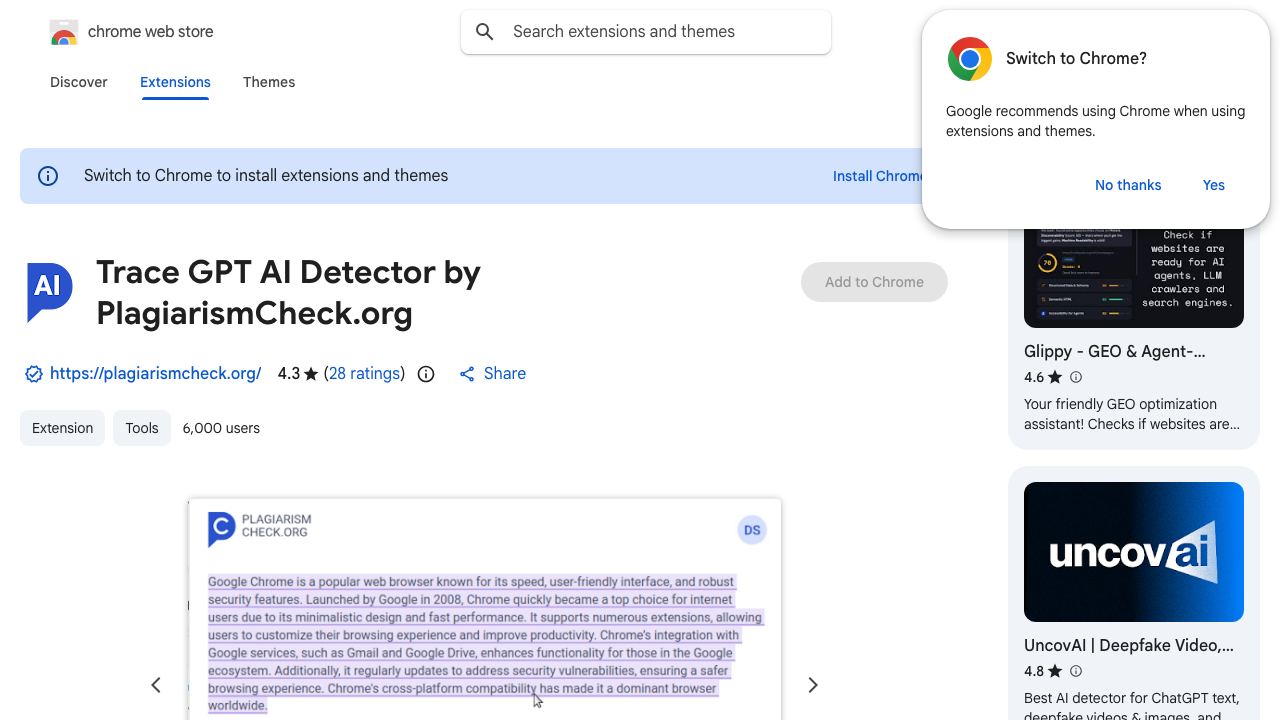Click Switch to Chrome? popup heading
The height and width of the screenshot is (720, 1280).
(x=1076, y=58)
